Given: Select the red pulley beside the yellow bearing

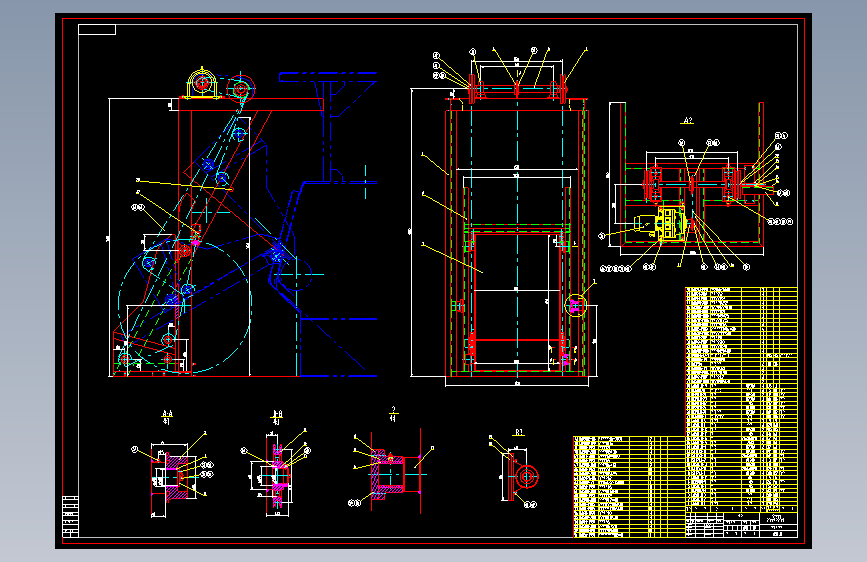Looking at the screenshot, I should 241,89.
